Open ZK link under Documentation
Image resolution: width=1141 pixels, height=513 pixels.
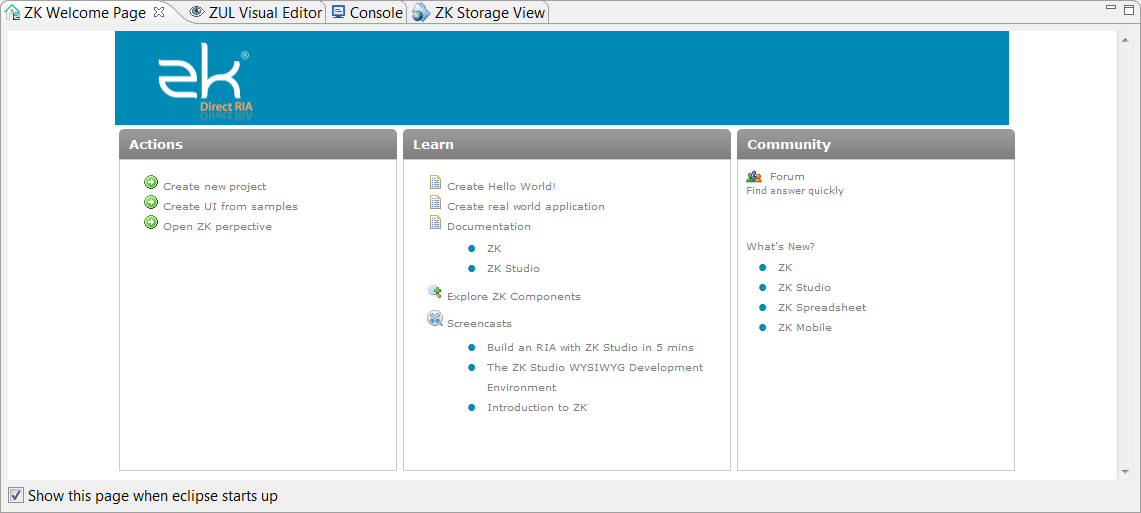pyautogui.click(x=494, y=249)
